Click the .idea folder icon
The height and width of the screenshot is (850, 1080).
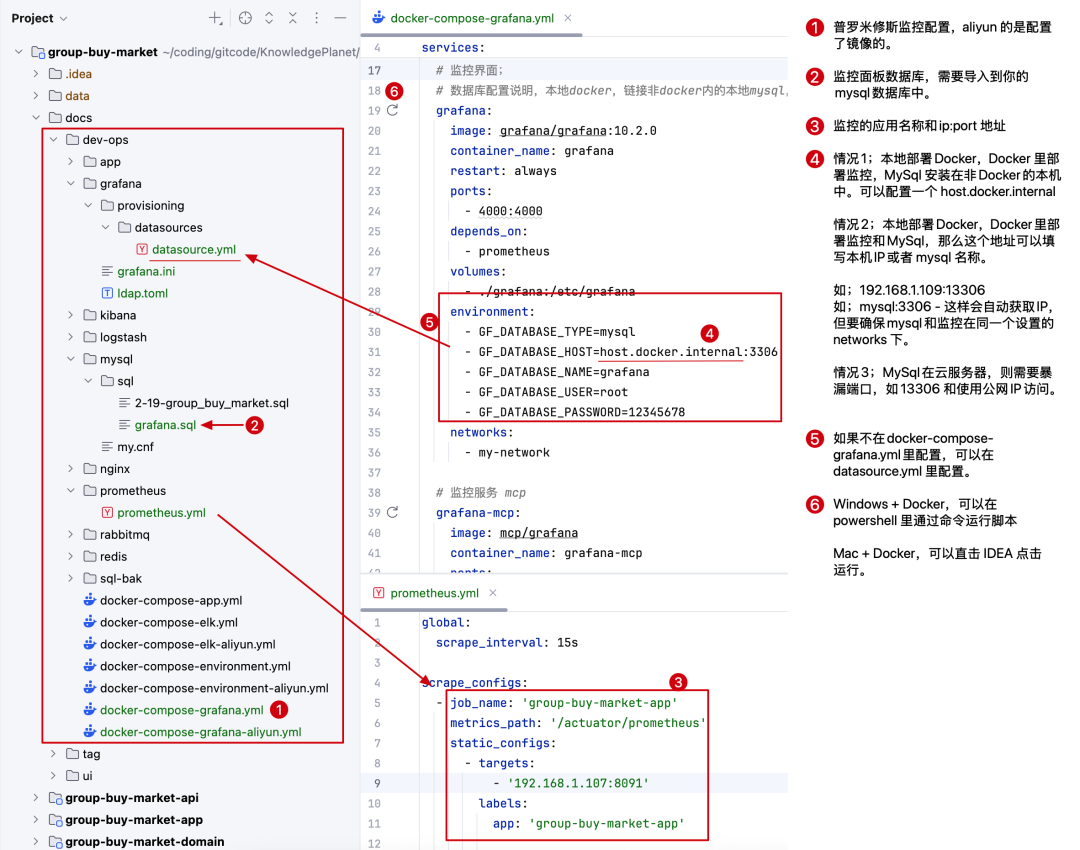[x=56, y=74]
